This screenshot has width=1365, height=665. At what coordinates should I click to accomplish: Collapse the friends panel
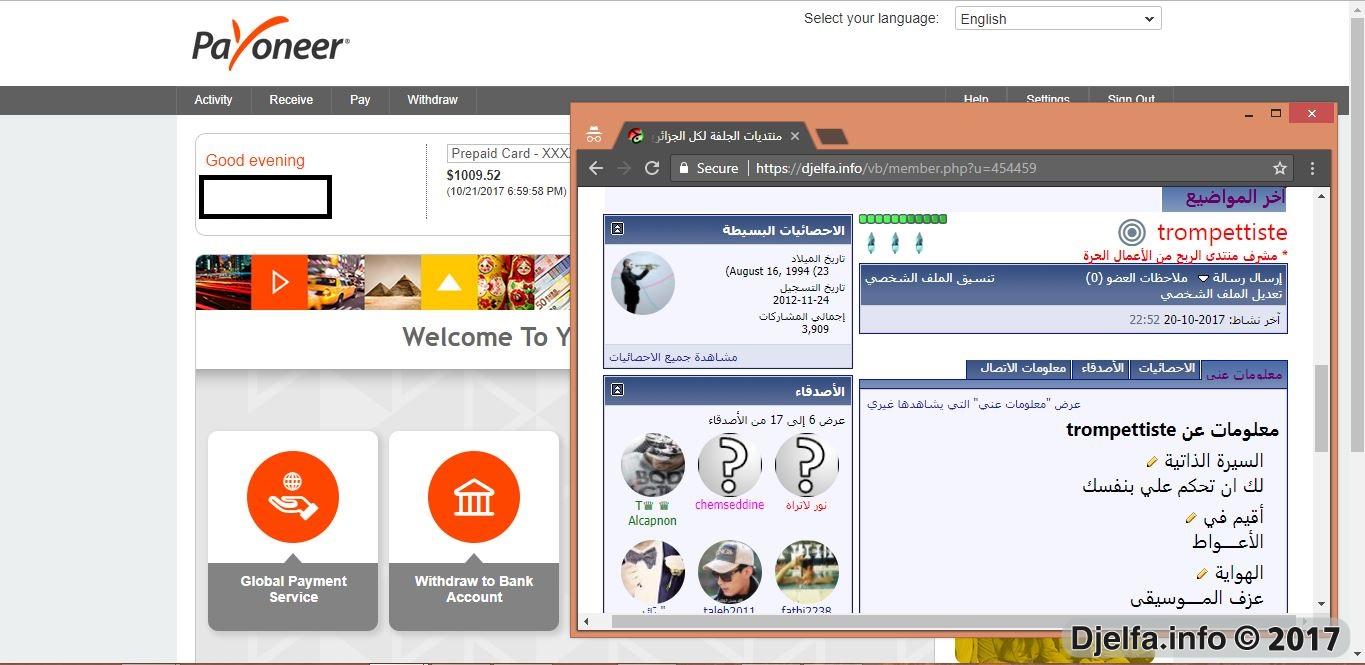617,389
